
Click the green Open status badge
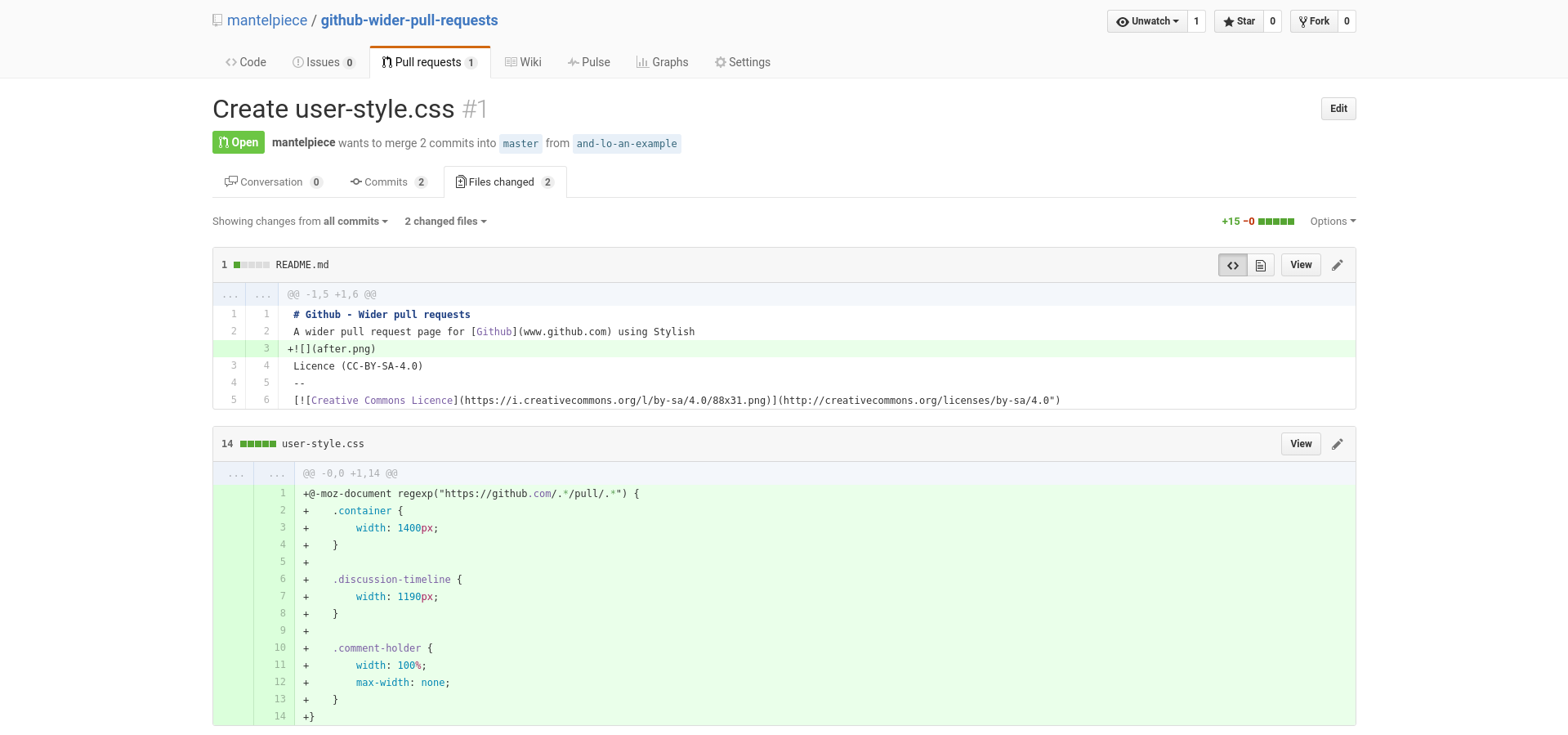click(x=239, y=142)
